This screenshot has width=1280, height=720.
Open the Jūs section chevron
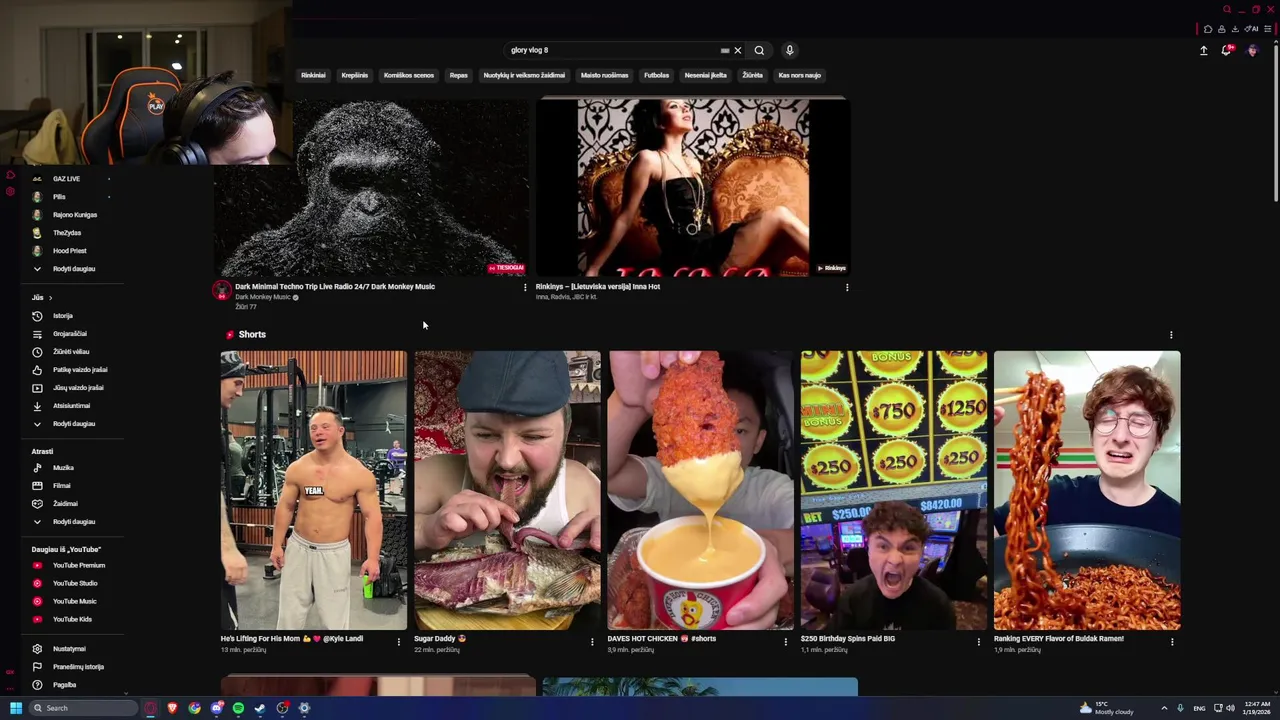[50, 297]
